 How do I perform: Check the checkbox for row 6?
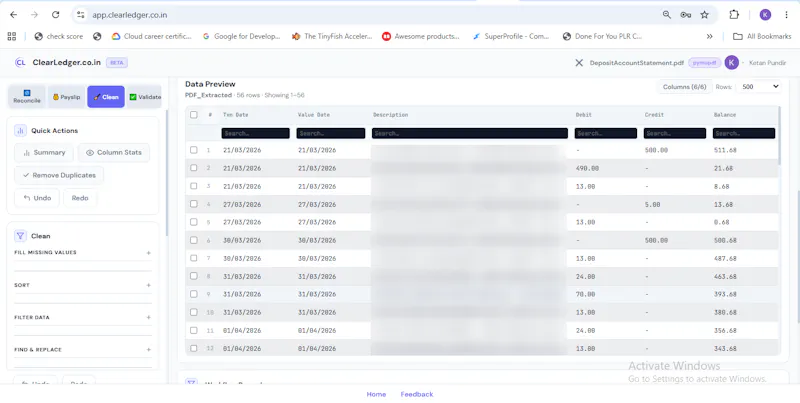[194, 240]
